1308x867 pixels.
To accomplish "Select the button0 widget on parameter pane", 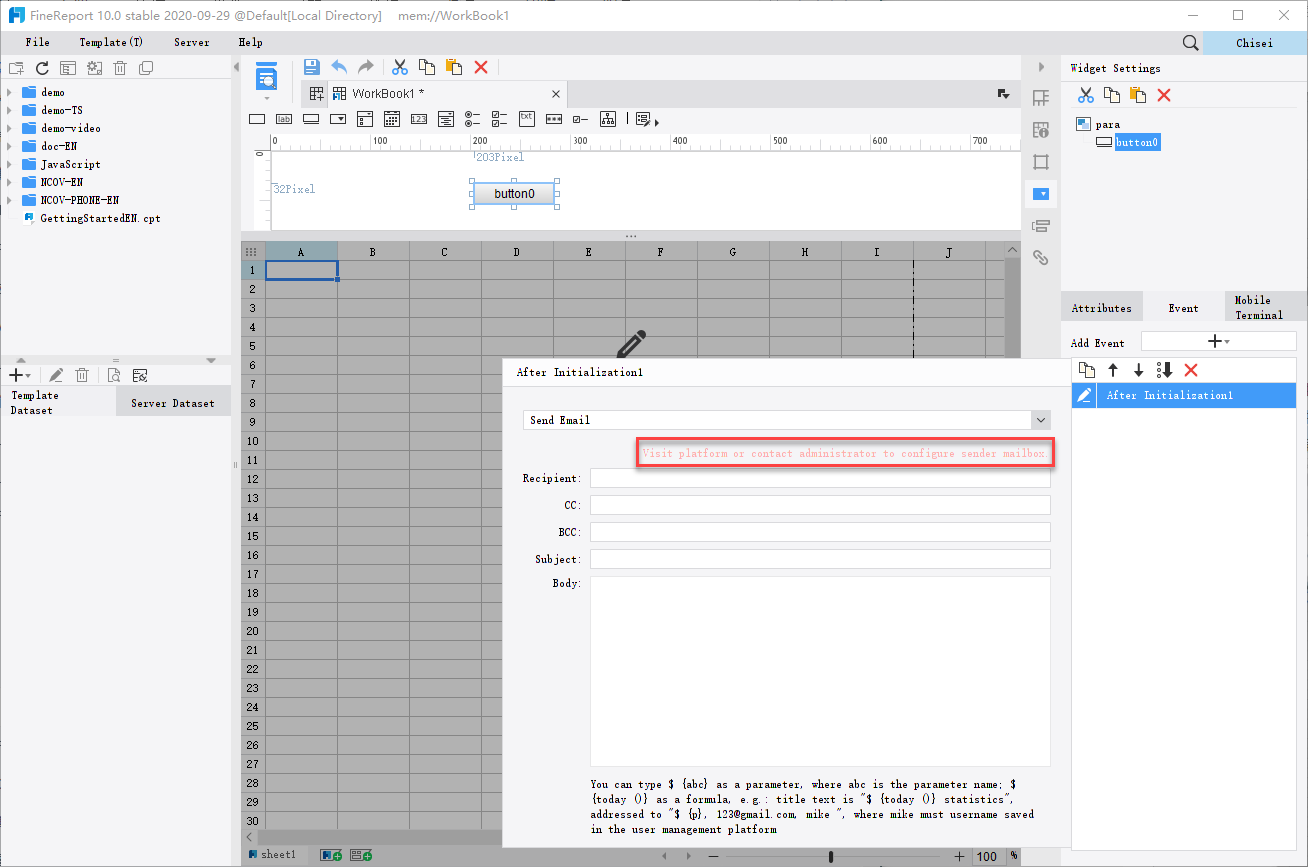I will coord(514,194).
